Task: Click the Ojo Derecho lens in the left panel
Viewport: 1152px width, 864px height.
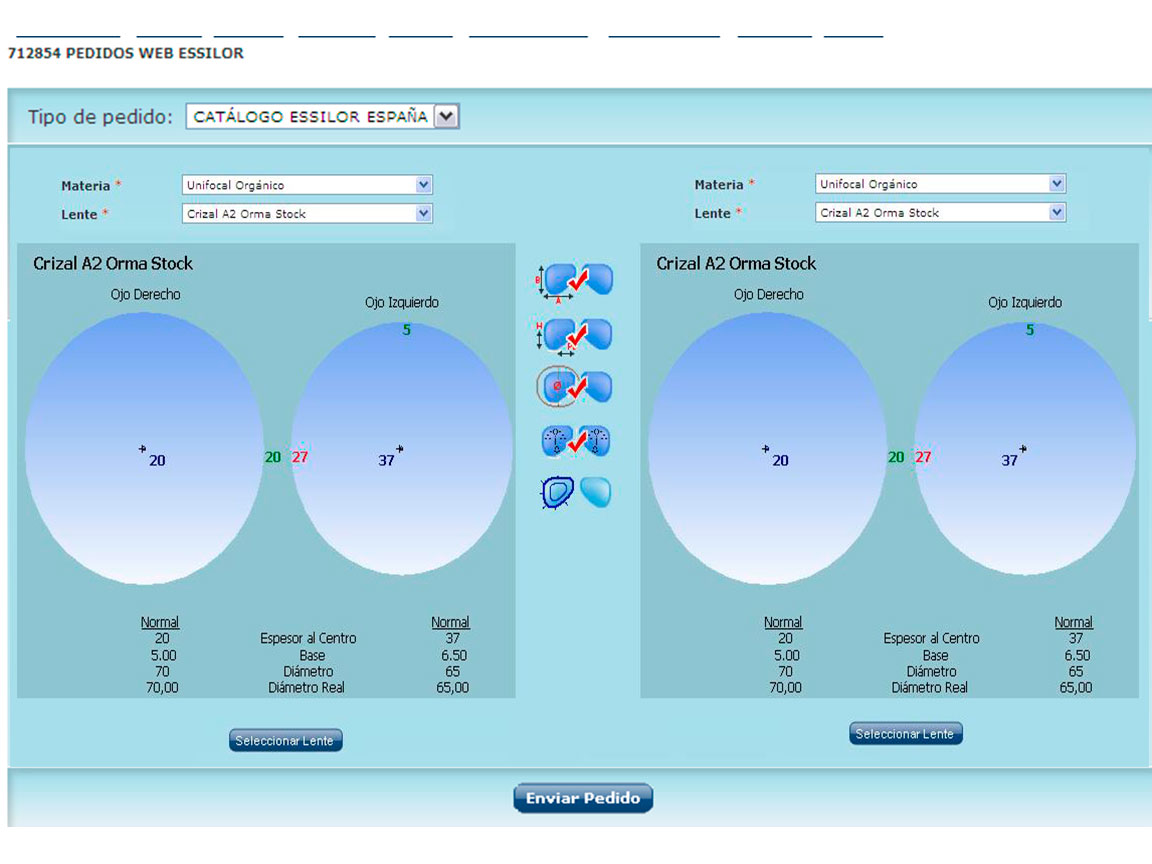Action: click(144, 449)
